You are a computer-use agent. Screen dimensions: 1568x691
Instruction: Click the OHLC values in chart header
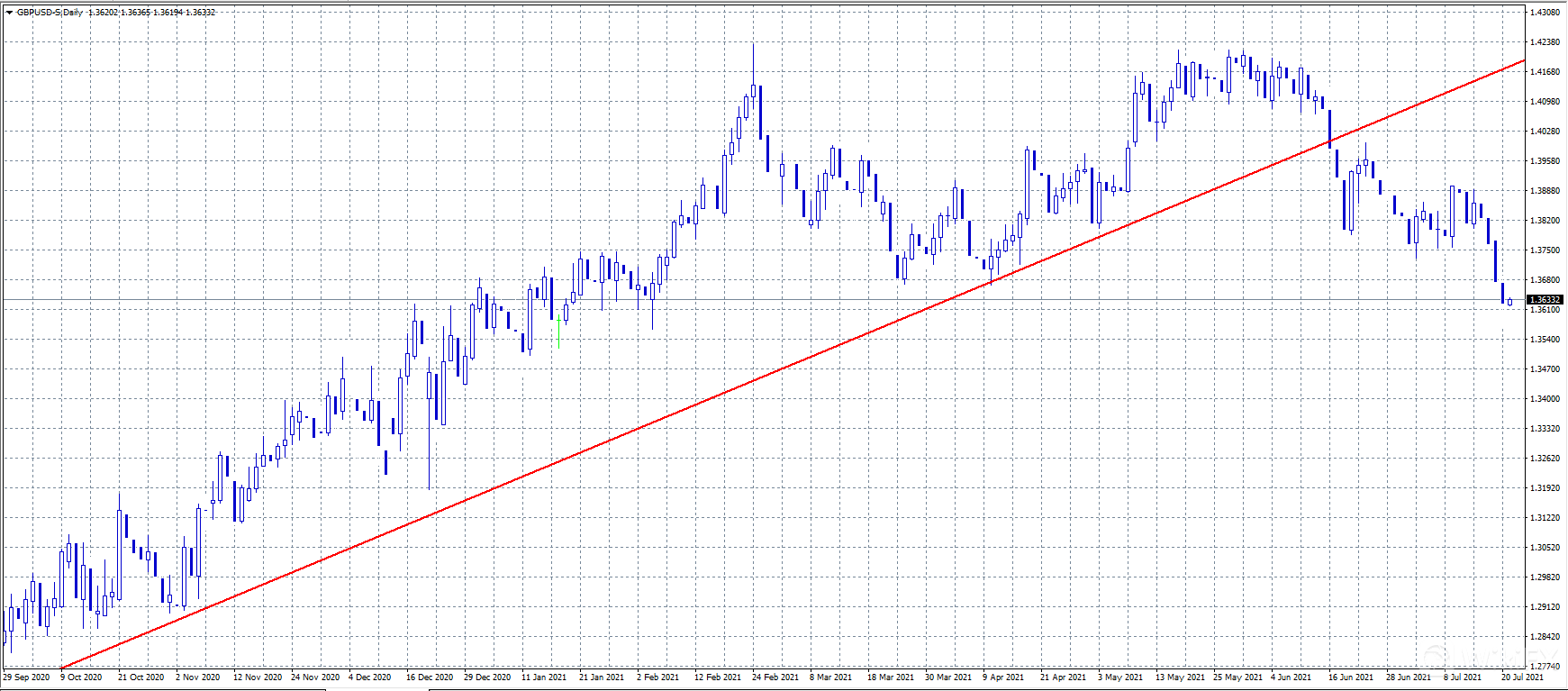(152, 13)
